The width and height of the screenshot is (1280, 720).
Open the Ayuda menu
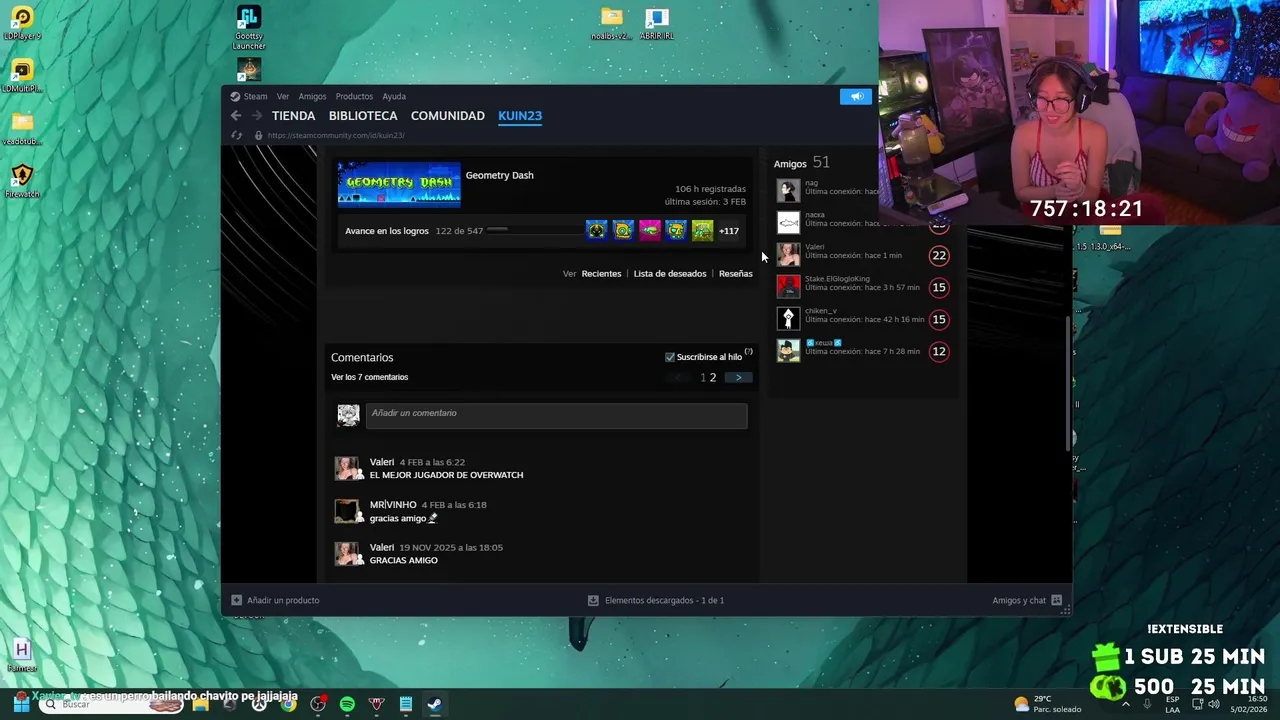[394, 97]
